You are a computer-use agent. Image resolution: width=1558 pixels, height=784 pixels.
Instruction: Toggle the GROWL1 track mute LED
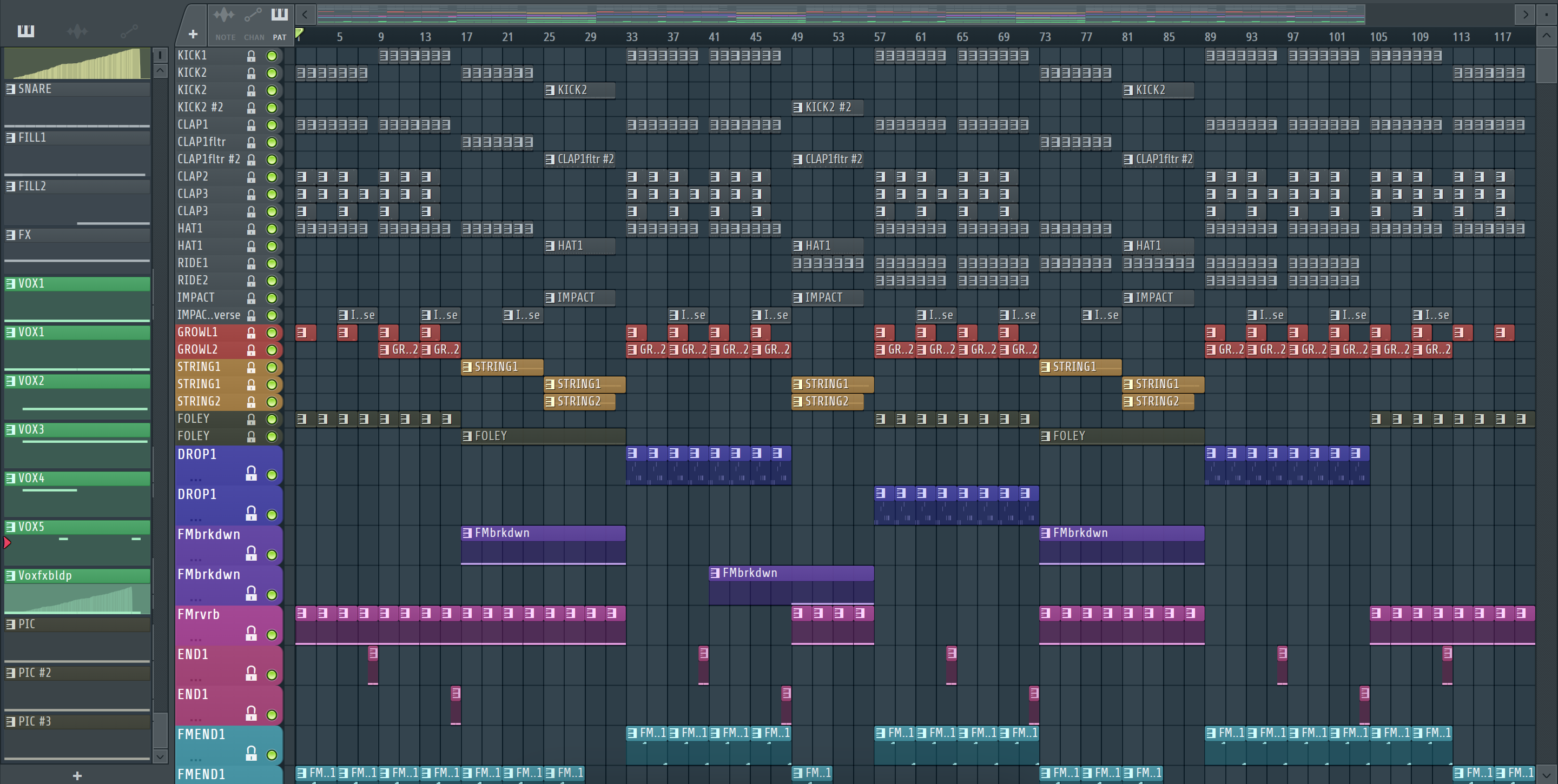pyautogui.click(x=272, y=333)
